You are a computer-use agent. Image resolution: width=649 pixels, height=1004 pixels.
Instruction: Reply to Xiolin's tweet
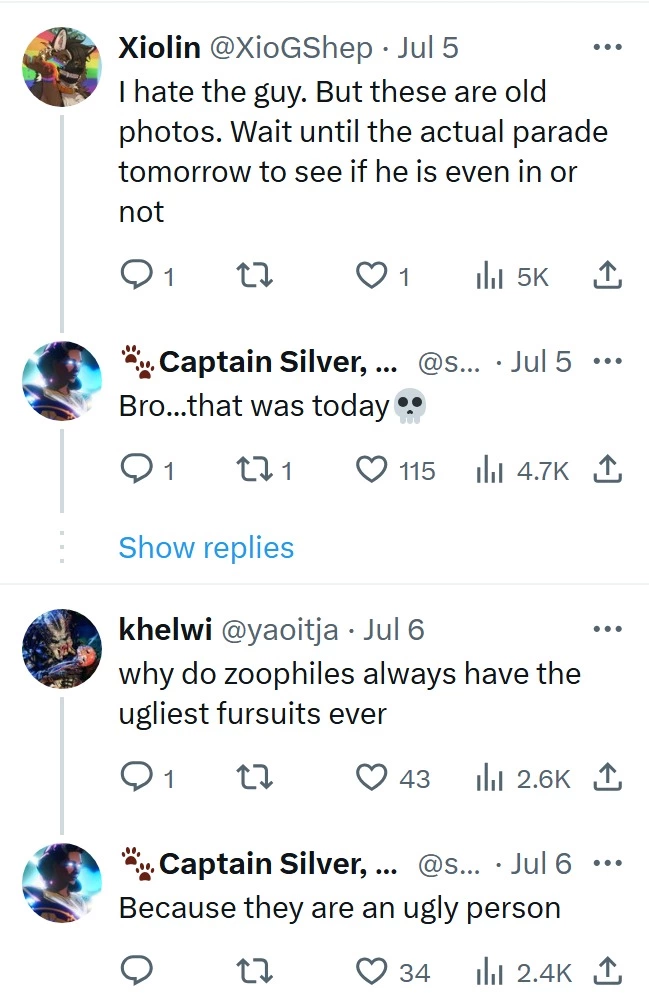(x=147, y=277)
